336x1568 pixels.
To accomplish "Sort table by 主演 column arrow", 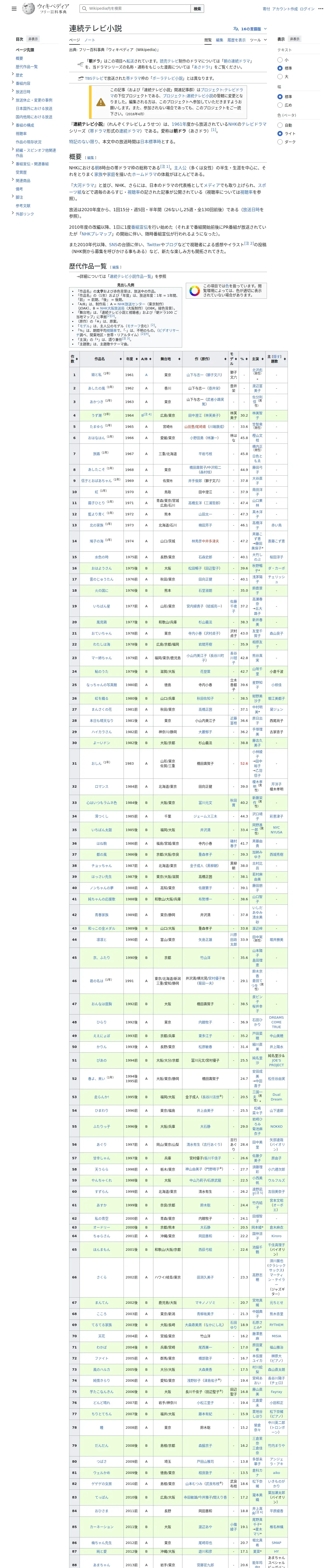I will (x=262, y=359).
